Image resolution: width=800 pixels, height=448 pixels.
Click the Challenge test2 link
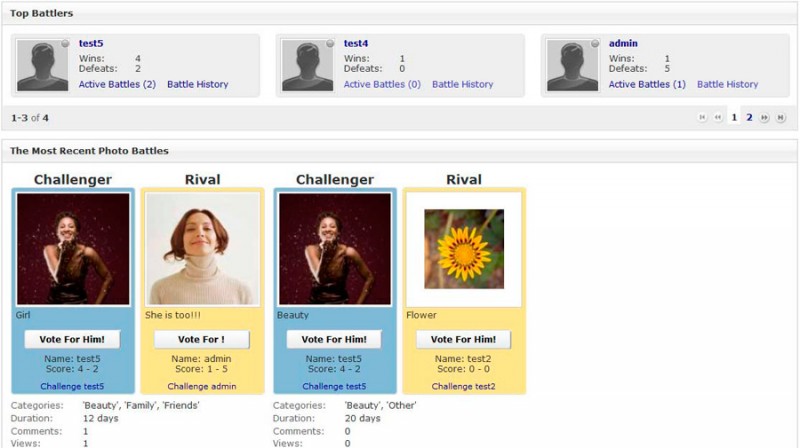(463, 386)
